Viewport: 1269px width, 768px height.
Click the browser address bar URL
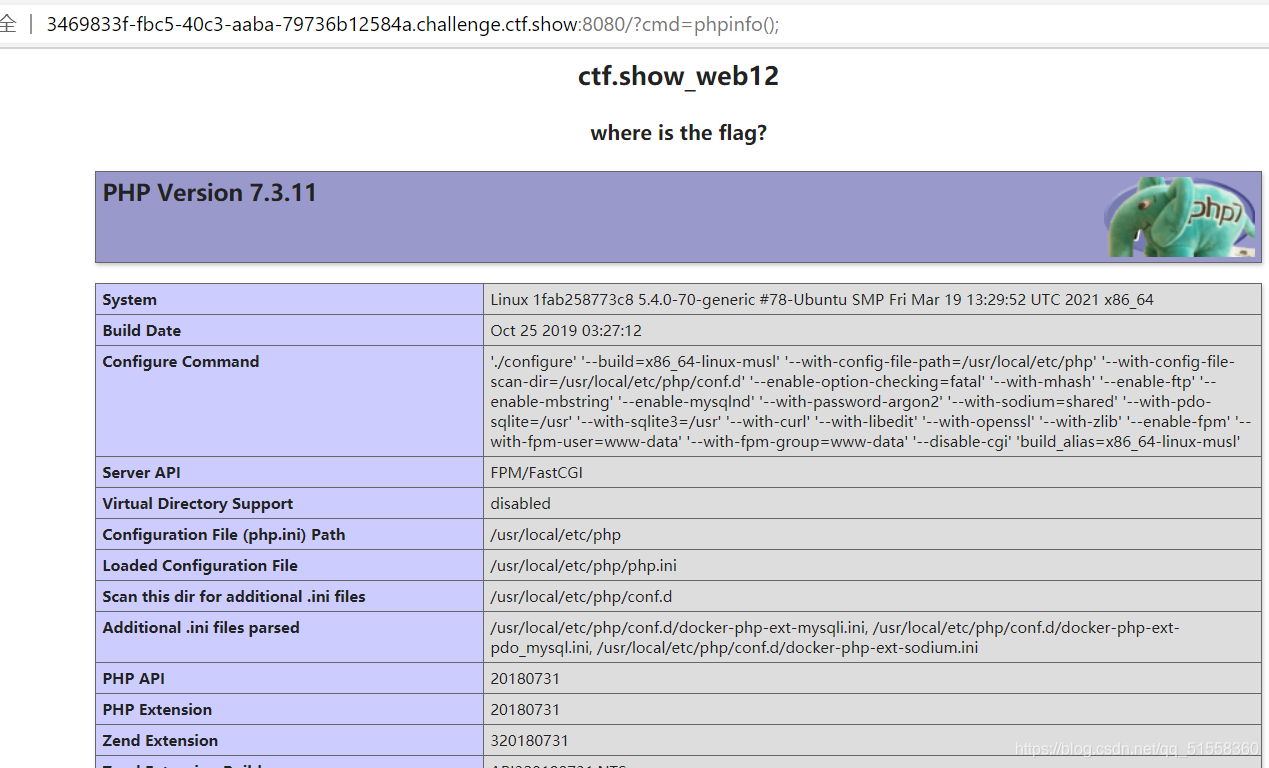click(413, 24)
